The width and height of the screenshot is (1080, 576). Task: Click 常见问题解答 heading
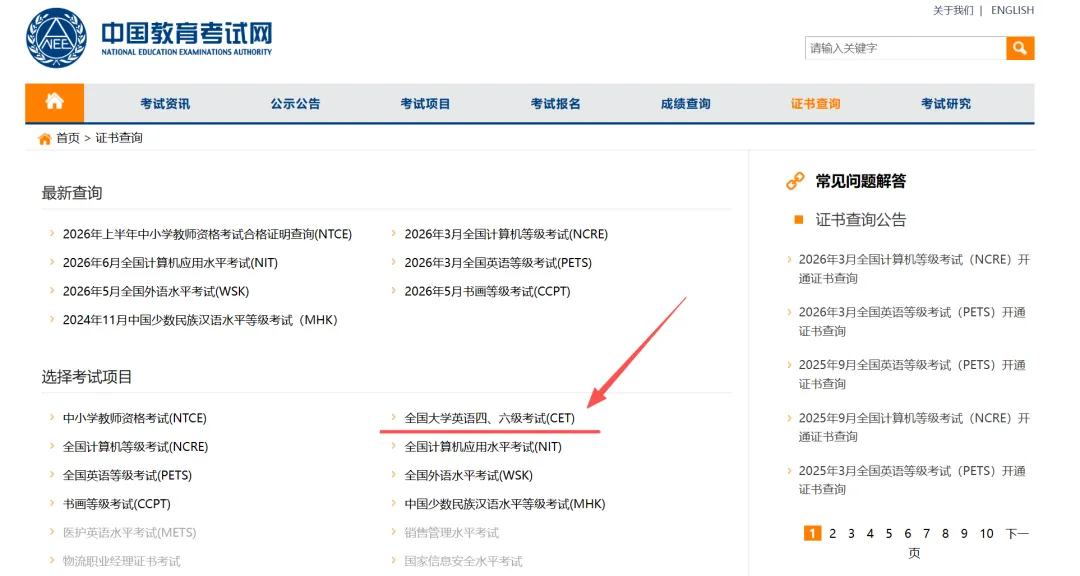(x=861, y=181)
